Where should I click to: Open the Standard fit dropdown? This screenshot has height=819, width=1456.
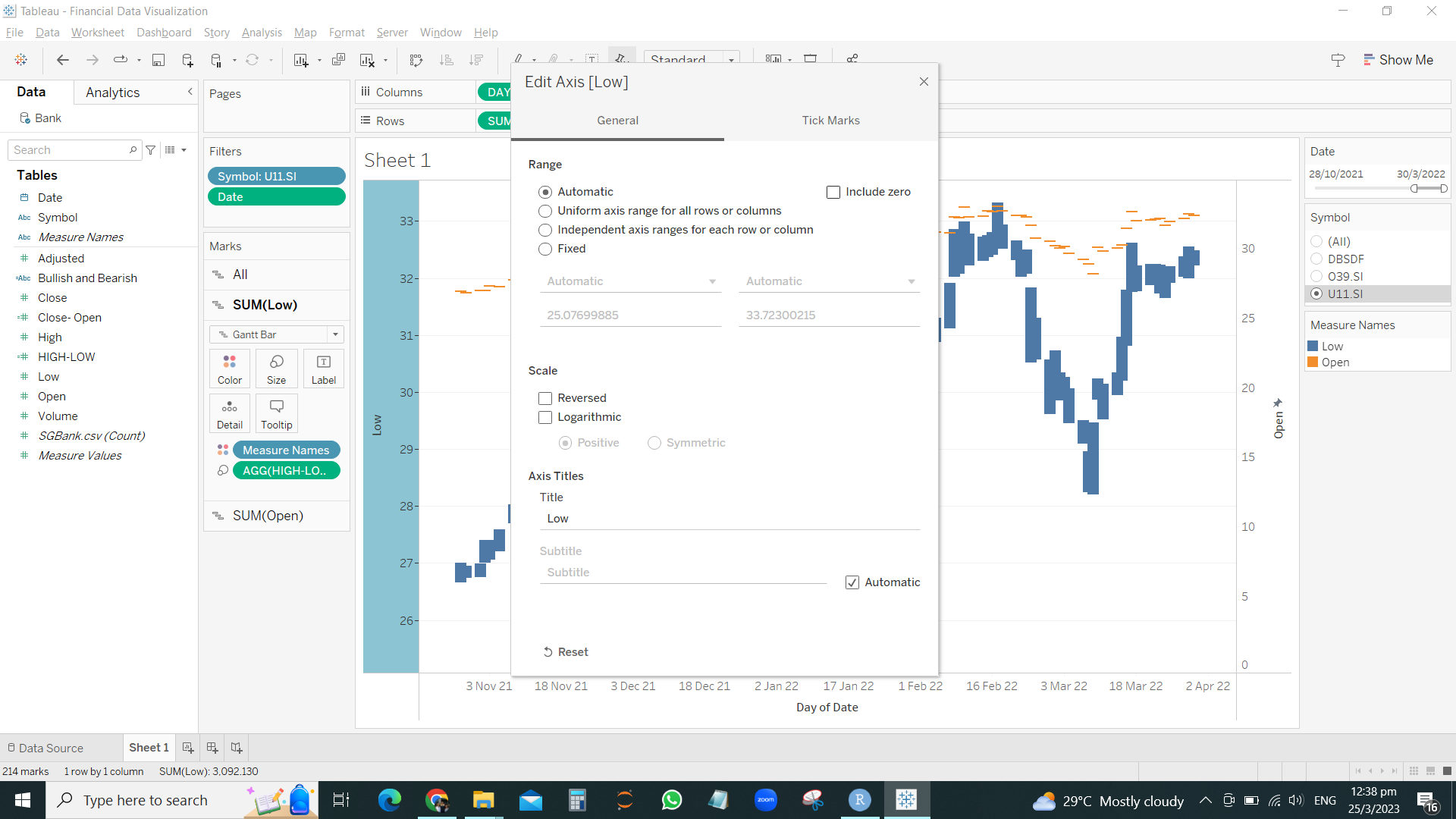pos(731,60)
